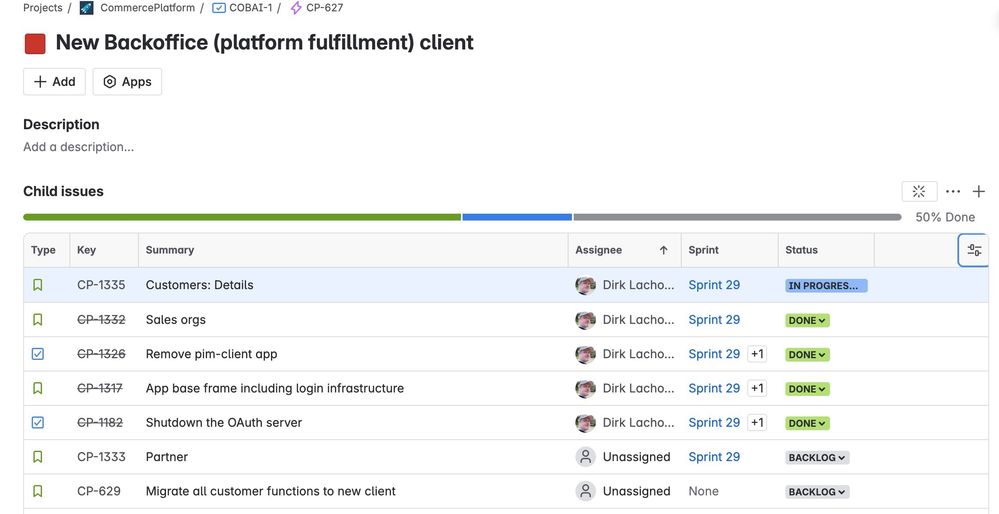Open the COBAI-1 breadcrumb link
The height and width of the screenshot is (514, 999).
click(x=250, y=8)
